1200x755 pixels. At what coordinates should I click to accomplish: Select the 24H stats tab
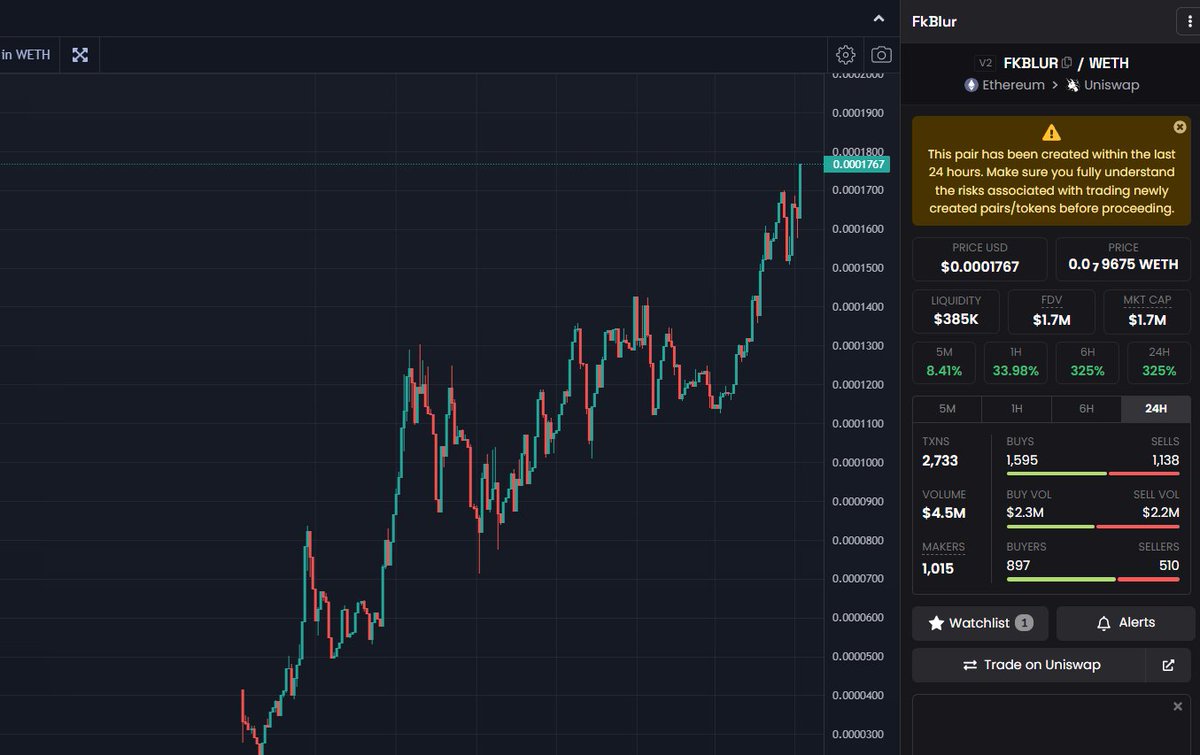[1156, 409]
